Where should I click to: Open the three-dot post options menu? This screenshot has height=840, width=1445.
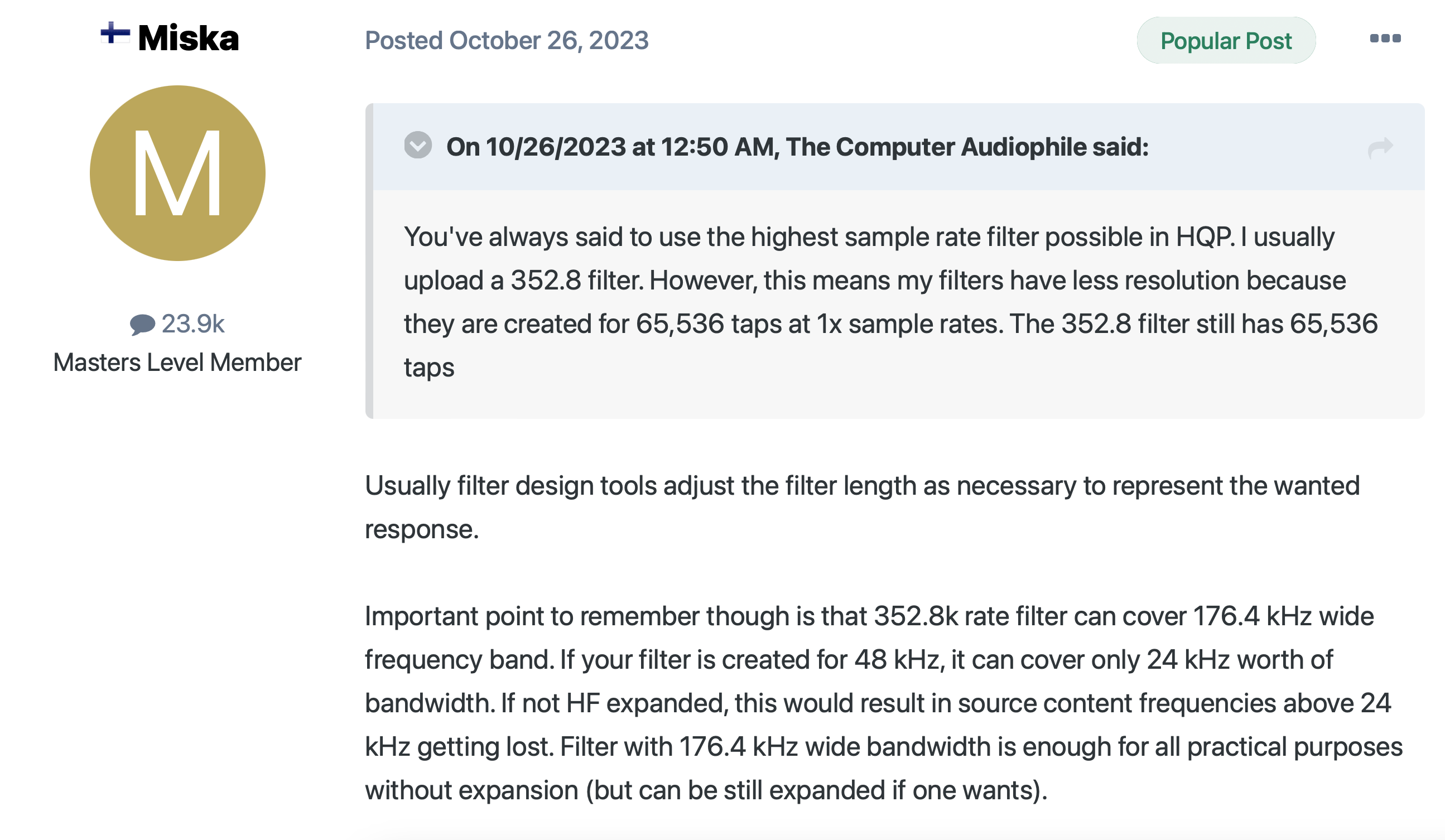coord(1384,39)
